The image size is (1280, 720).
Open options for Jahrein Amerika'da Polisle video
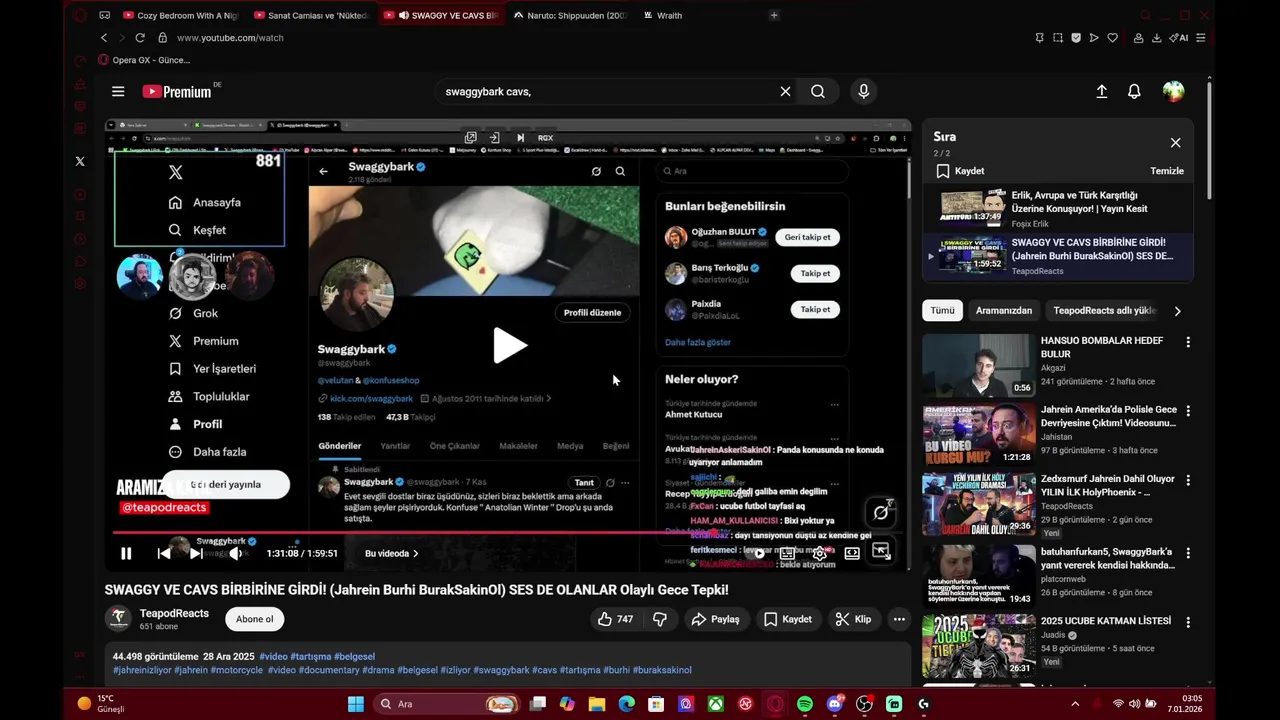1188,411
